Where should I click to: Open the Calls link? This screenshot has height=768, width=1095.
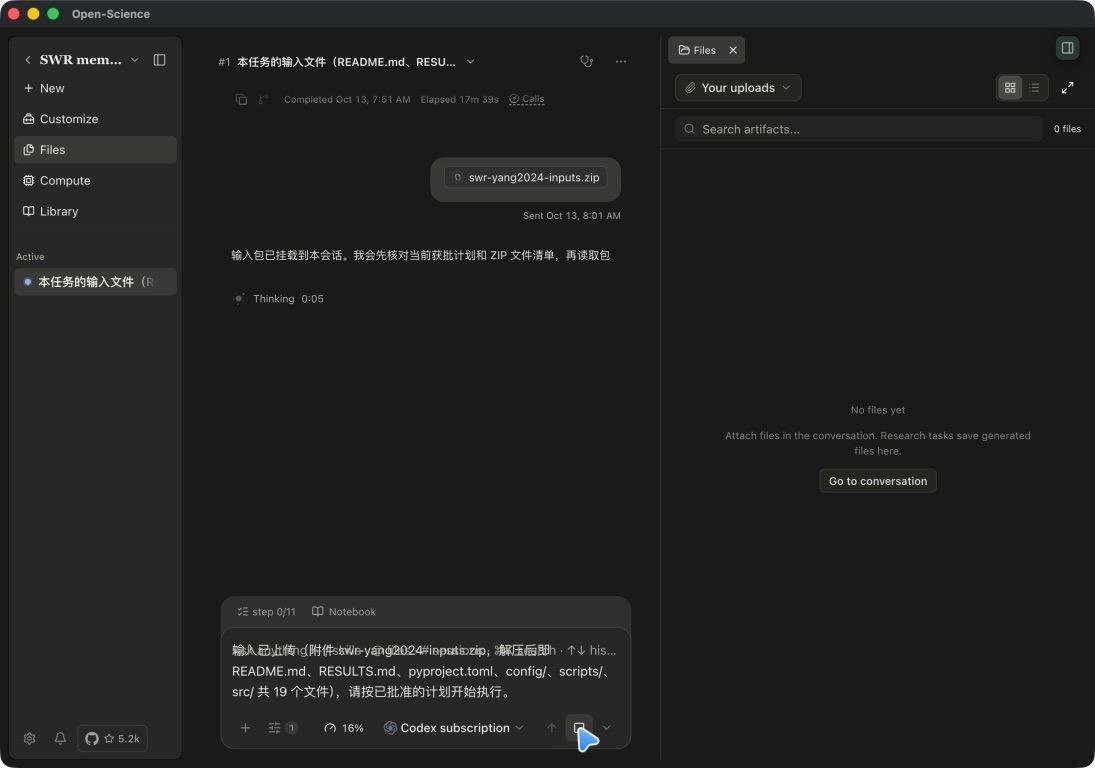pyautogui.click(x=527, y=99)
